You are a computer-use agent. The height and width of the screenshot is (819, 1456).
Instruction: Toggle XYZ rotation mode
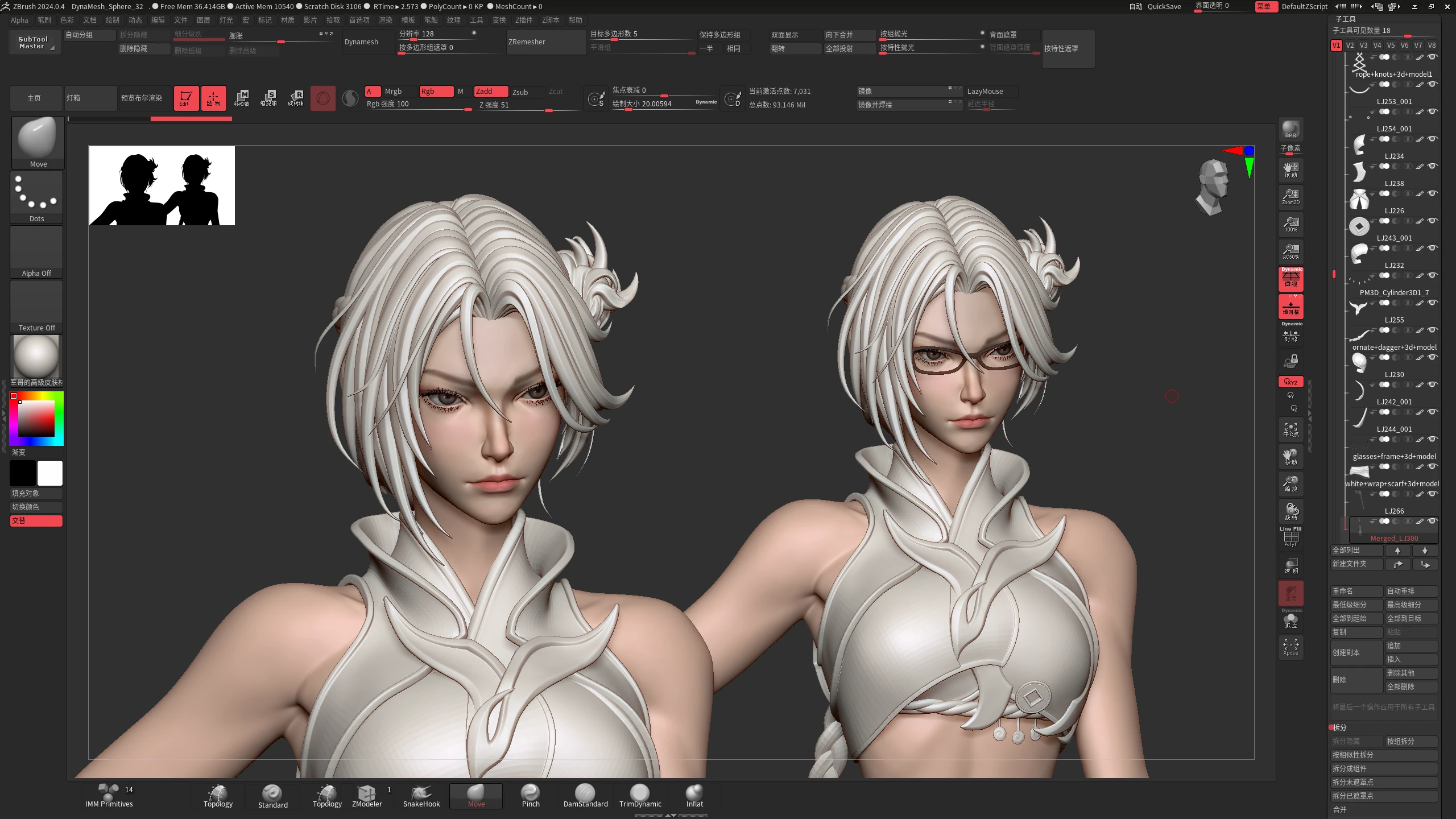1290,382
